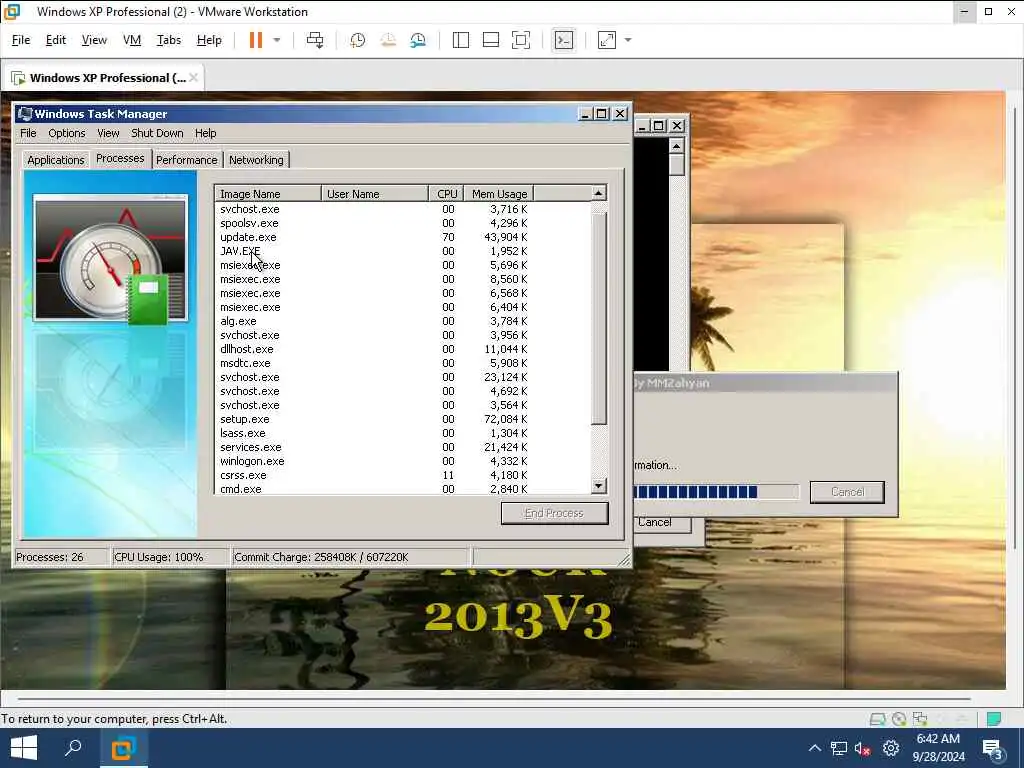Viewport: 1024px width, 768px height.
Task: Select JAV.EXE process row
Action: pos(402,251)
